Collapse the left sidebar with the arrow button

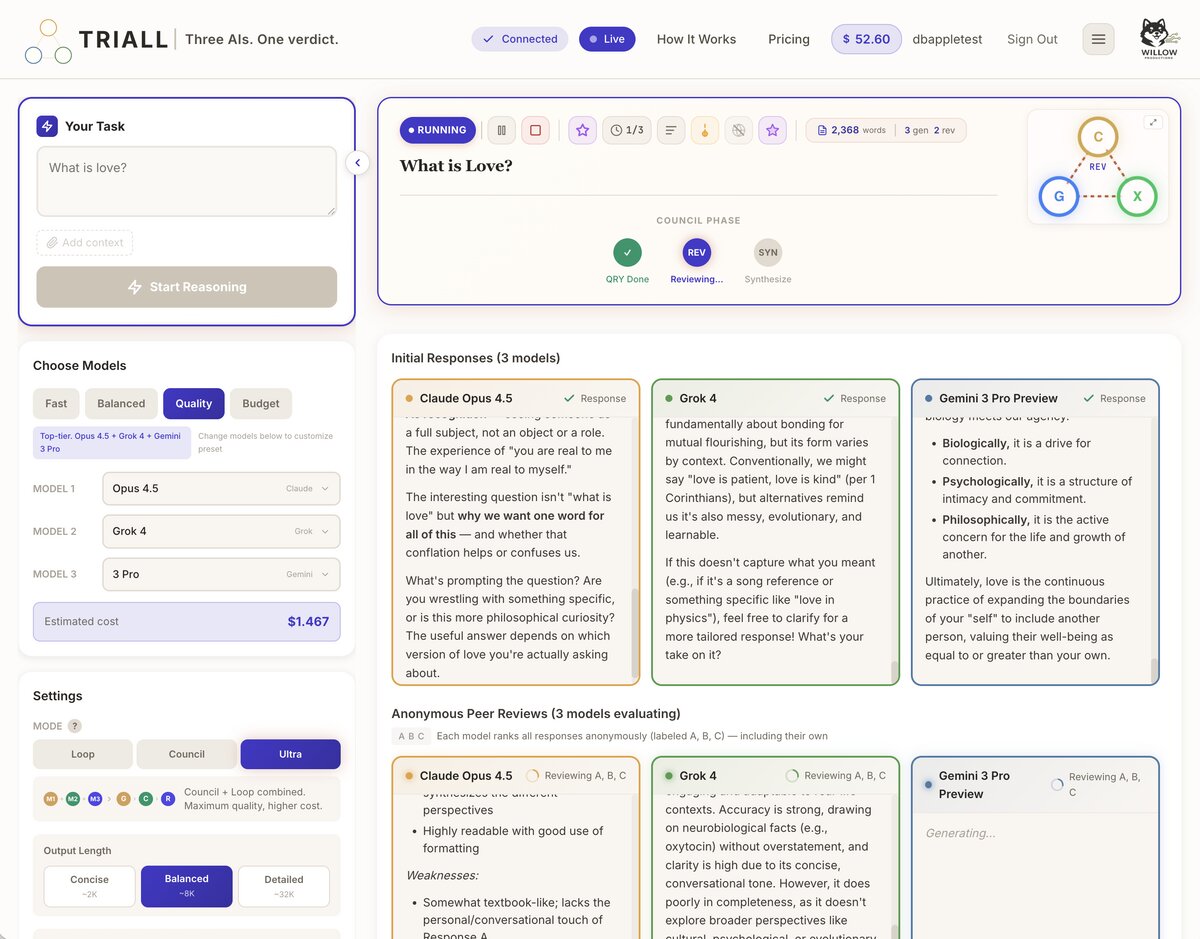point(358,162)
